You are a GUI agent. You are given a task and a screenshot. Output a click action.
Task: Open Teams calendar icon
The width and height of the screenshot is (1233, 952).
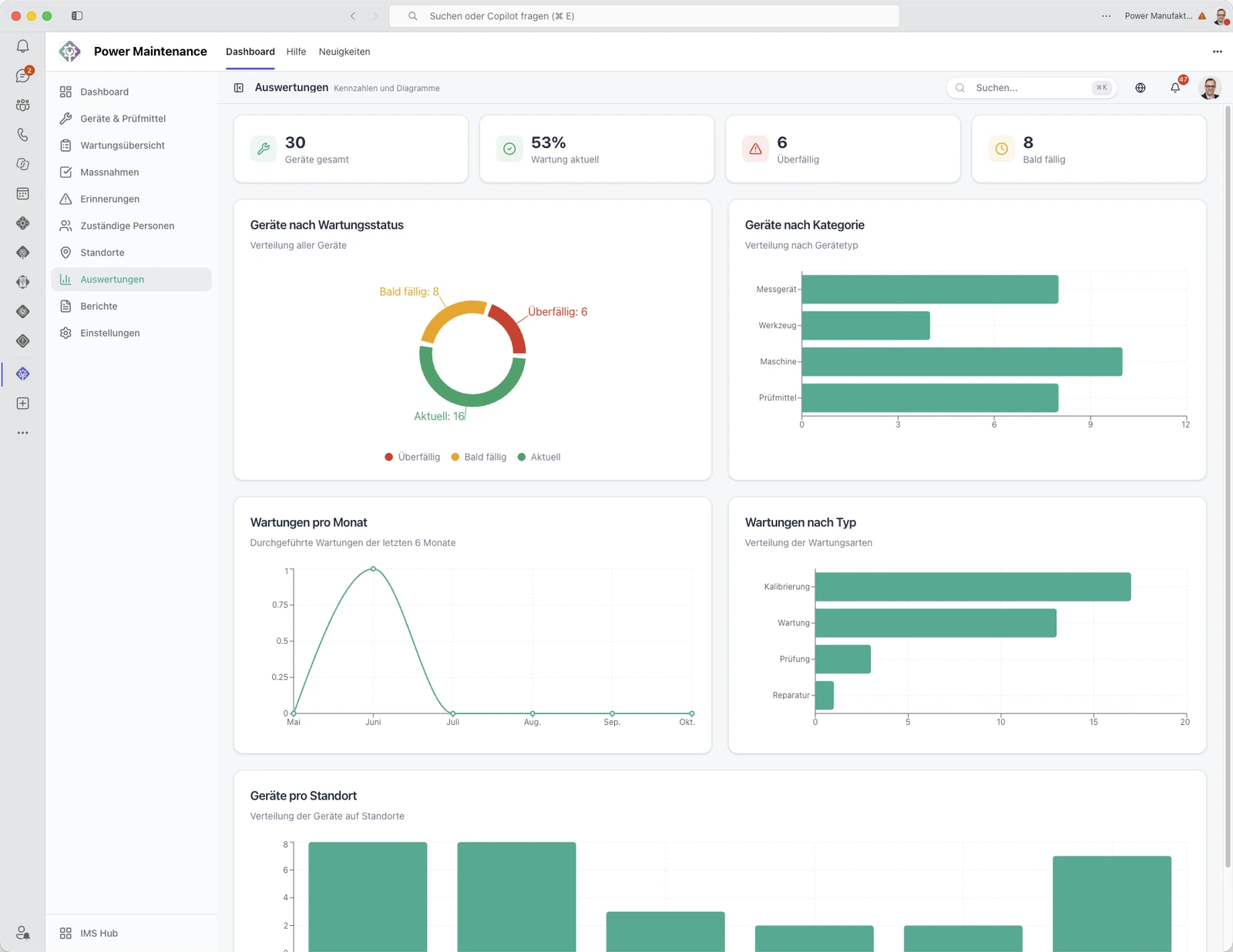[23, 193]
